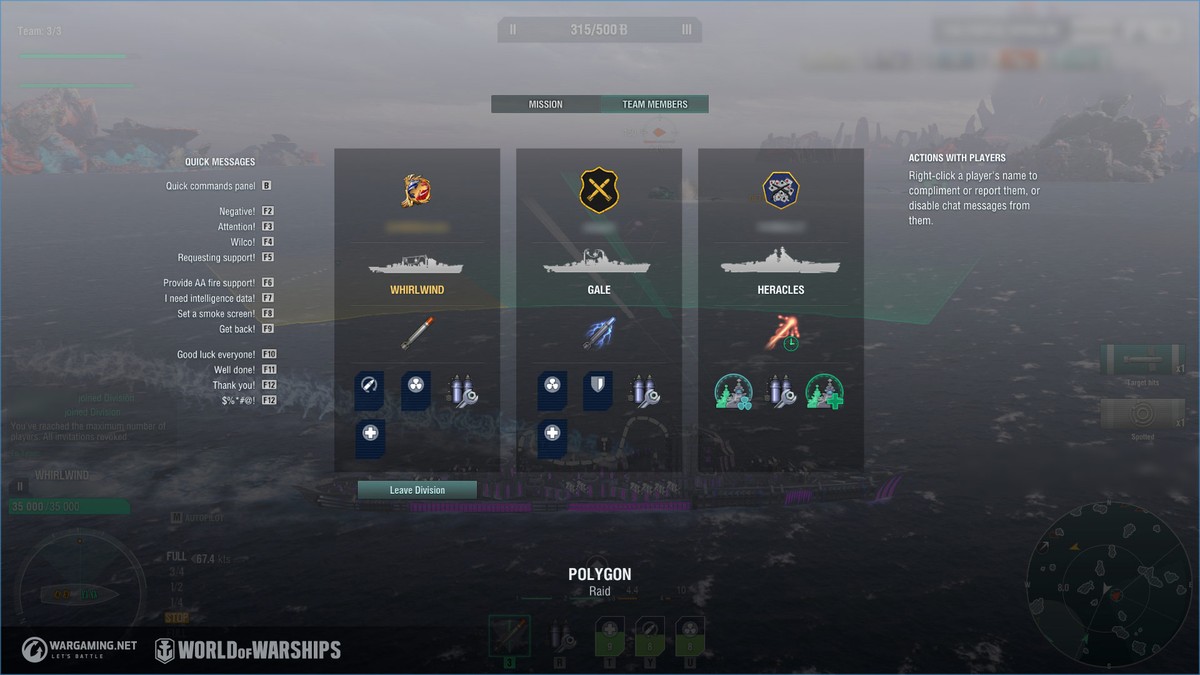
Task: Click Whirlwind's torpedo weapon icon
Action: (417, 333)
